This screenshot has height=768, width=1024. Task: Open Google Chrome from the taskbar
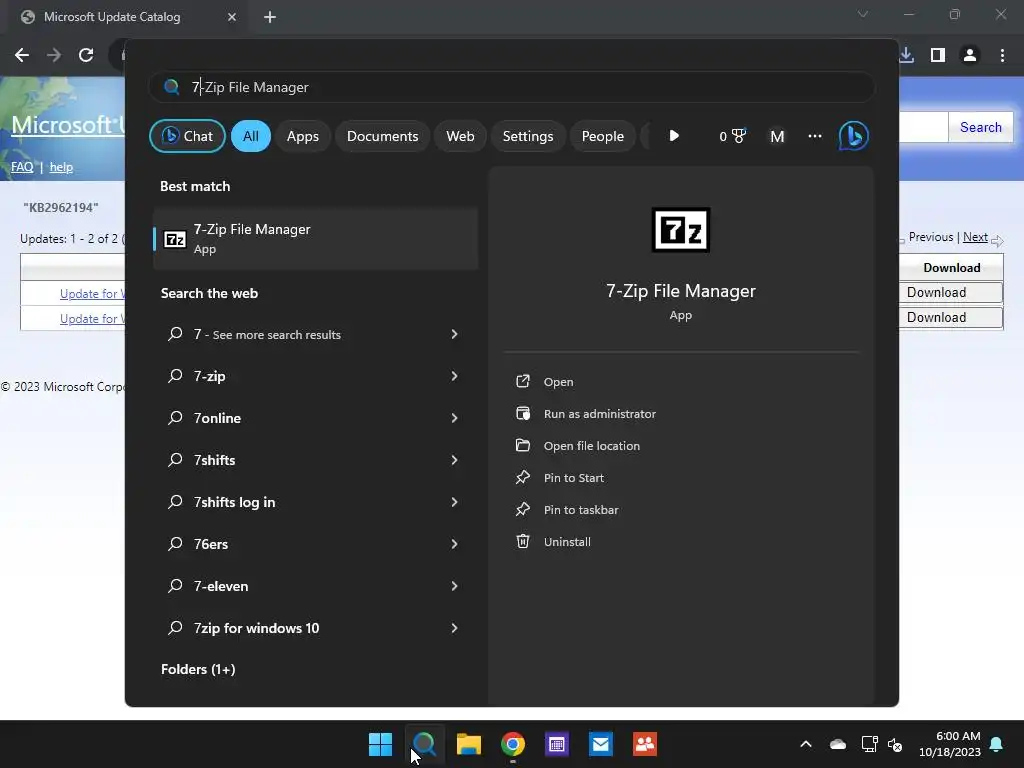pyautogui.click(x=513, y=744)
